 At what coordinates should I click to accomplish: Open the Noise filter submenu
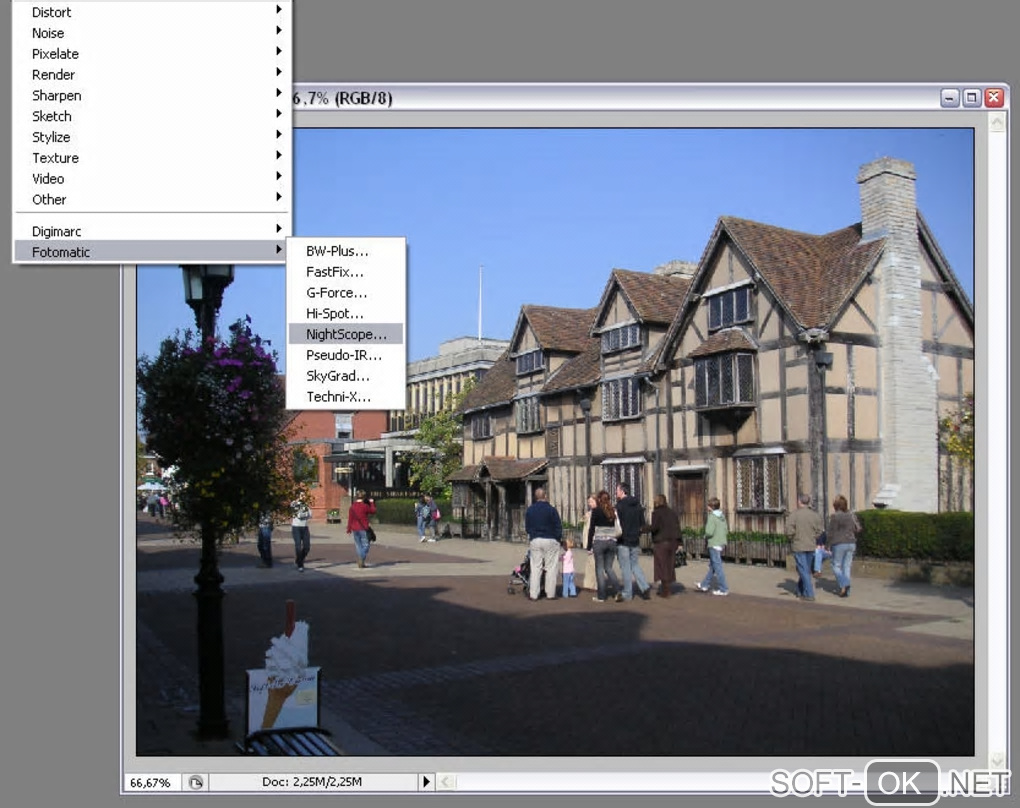coord(152,33)
